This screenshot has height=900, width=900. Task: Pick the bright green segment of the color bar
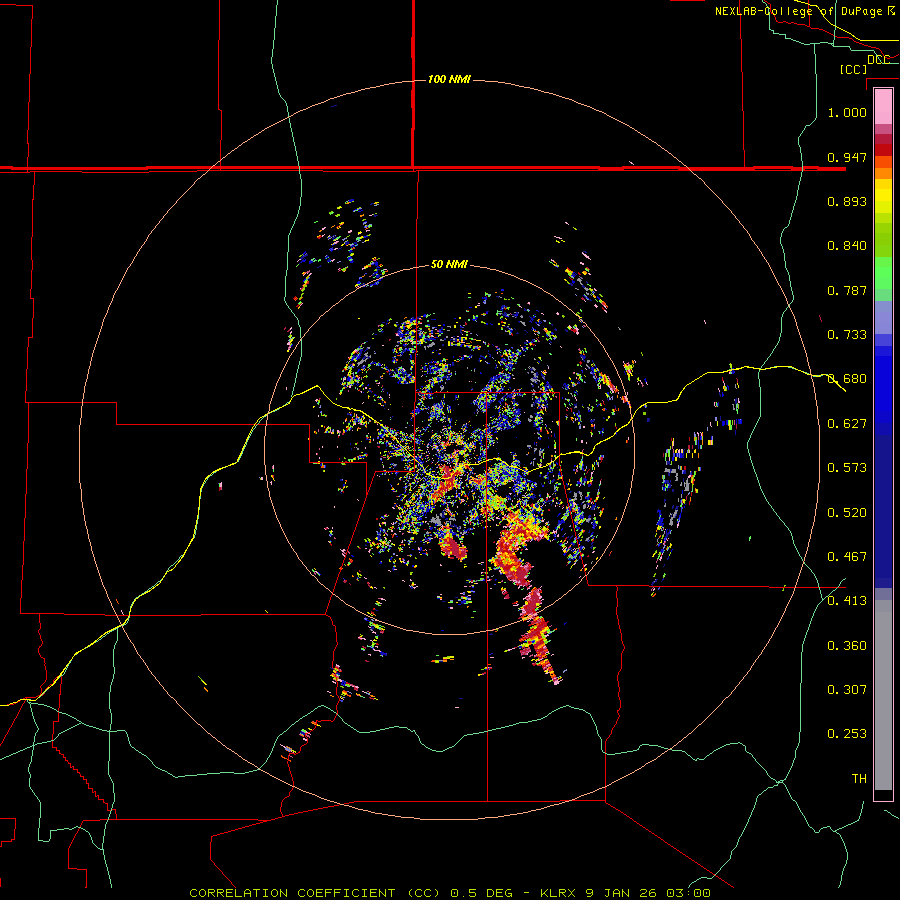[x=883, y=273]
